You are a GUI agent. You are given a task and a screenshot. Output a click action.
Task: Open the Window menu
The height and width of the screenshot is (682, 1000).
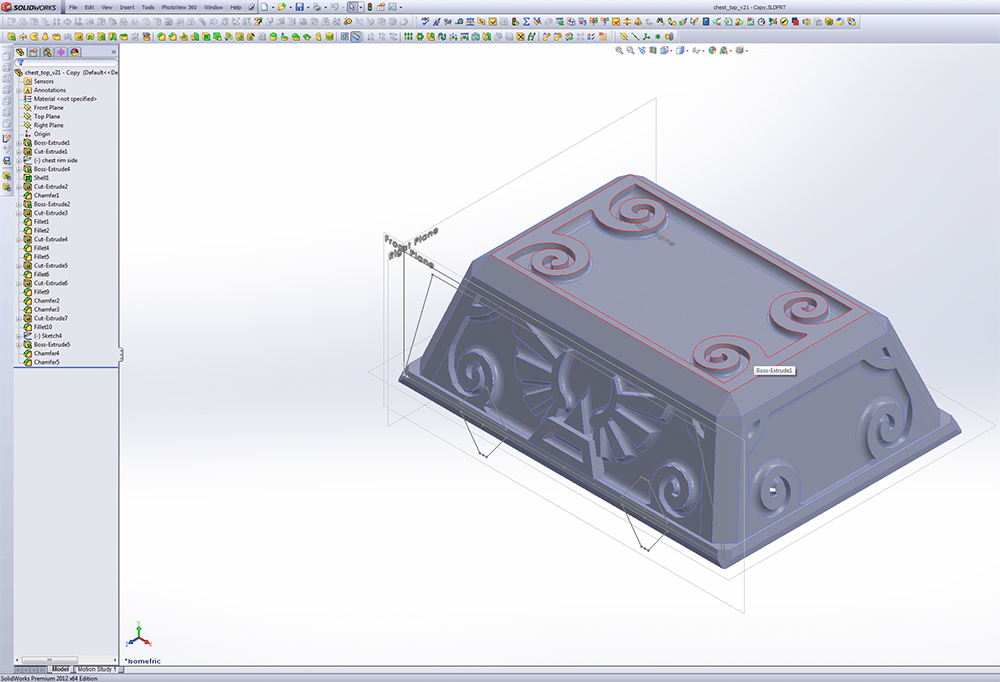coord(213,7)
